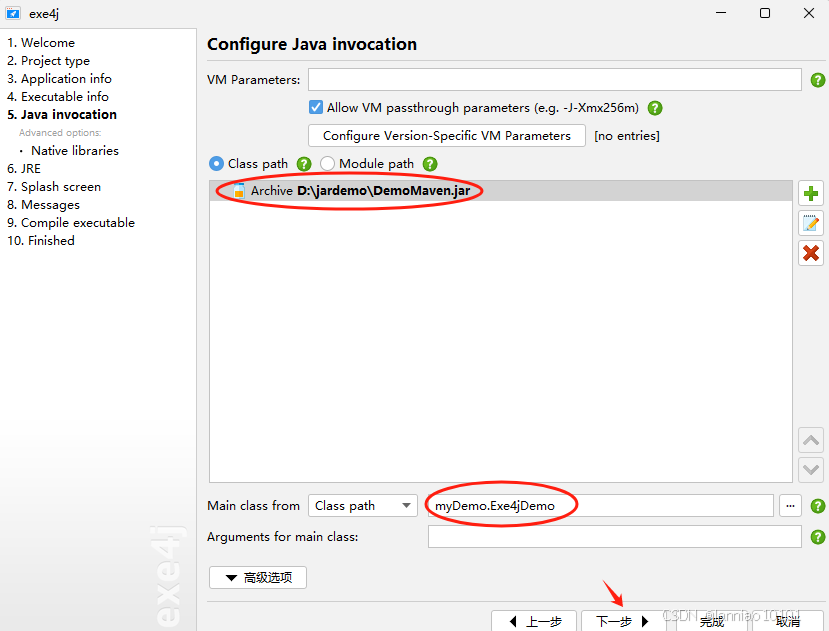Screen dimensions: 829x631
Task: Edit the selected class path entry
Action: 810,223
